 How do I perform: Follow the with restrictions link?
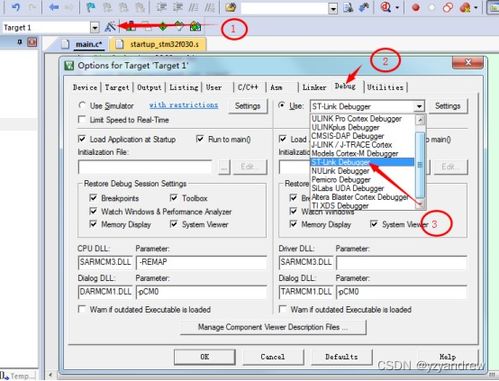pos(184,105)
